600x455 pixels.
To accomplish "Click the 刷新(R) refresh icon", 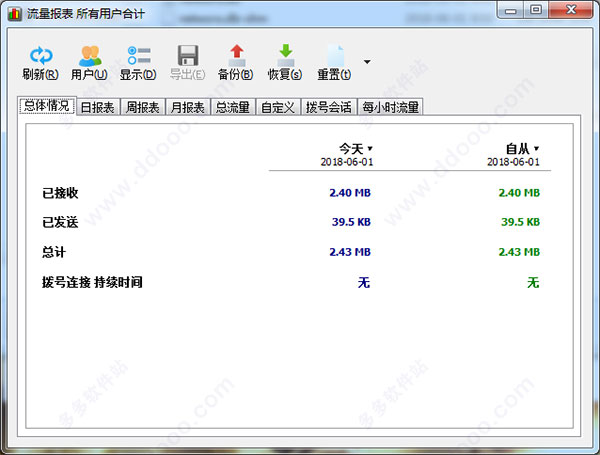I will 41,55.
